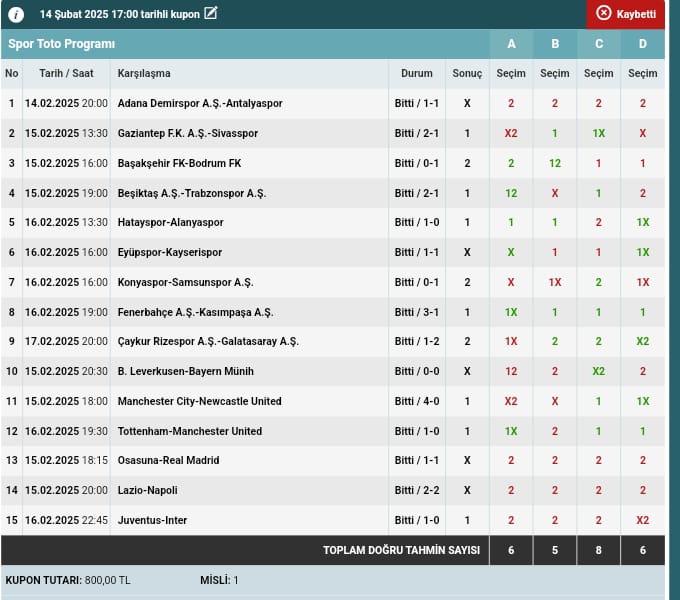Click the Sonuç column header
This screenshot has width=680, height=600.
(467, 74)
